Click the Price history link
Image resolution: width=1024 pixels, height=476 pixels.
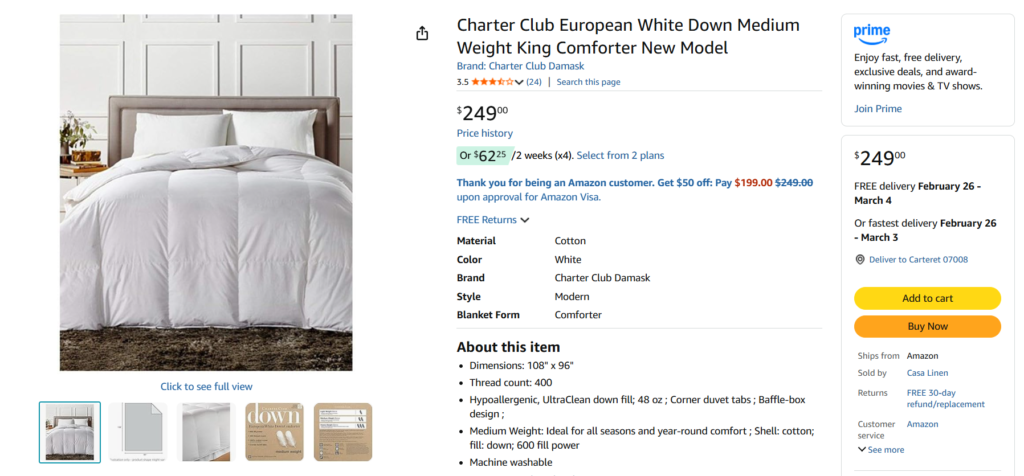485,133
